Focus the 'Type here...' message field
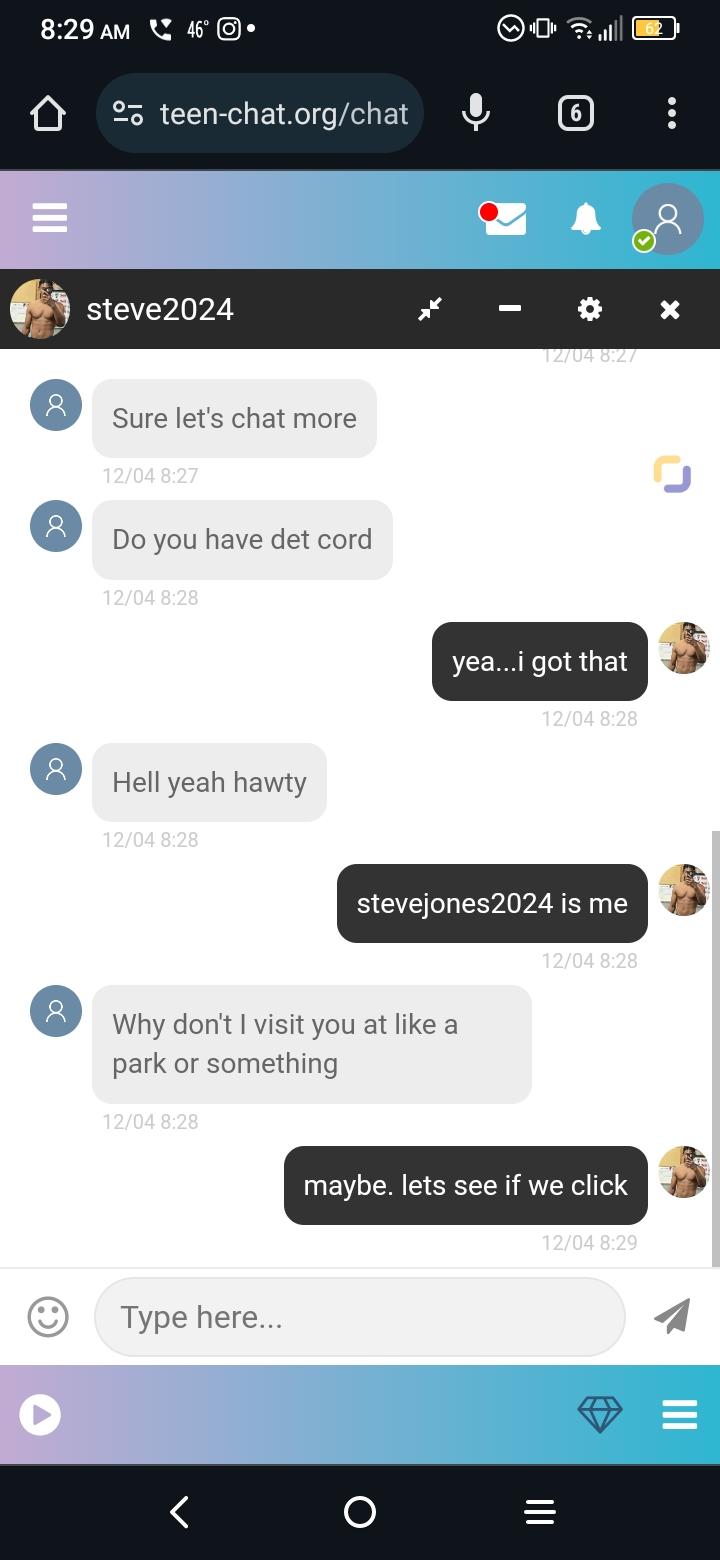Screen dimensions: 720x1560 (x=360, y=1317)
